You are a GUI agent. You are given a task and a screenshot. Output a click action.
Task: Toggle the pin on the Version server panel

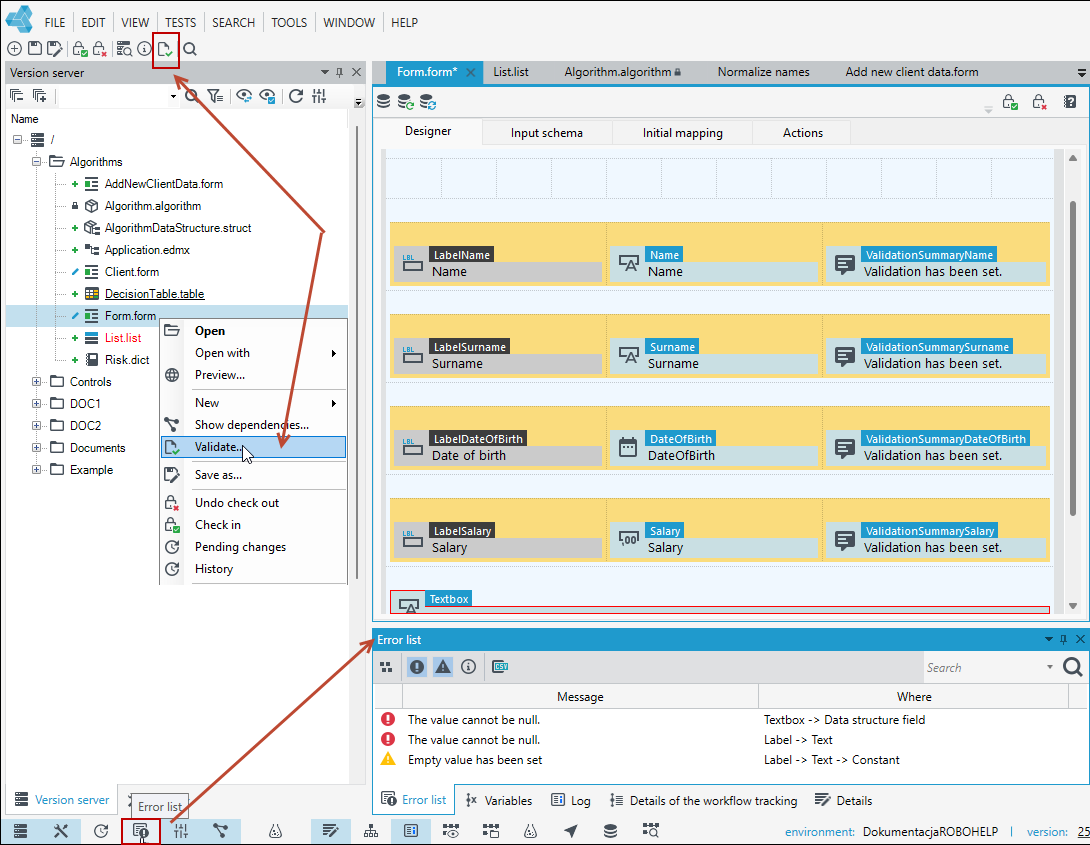click(x=339, y=72)
